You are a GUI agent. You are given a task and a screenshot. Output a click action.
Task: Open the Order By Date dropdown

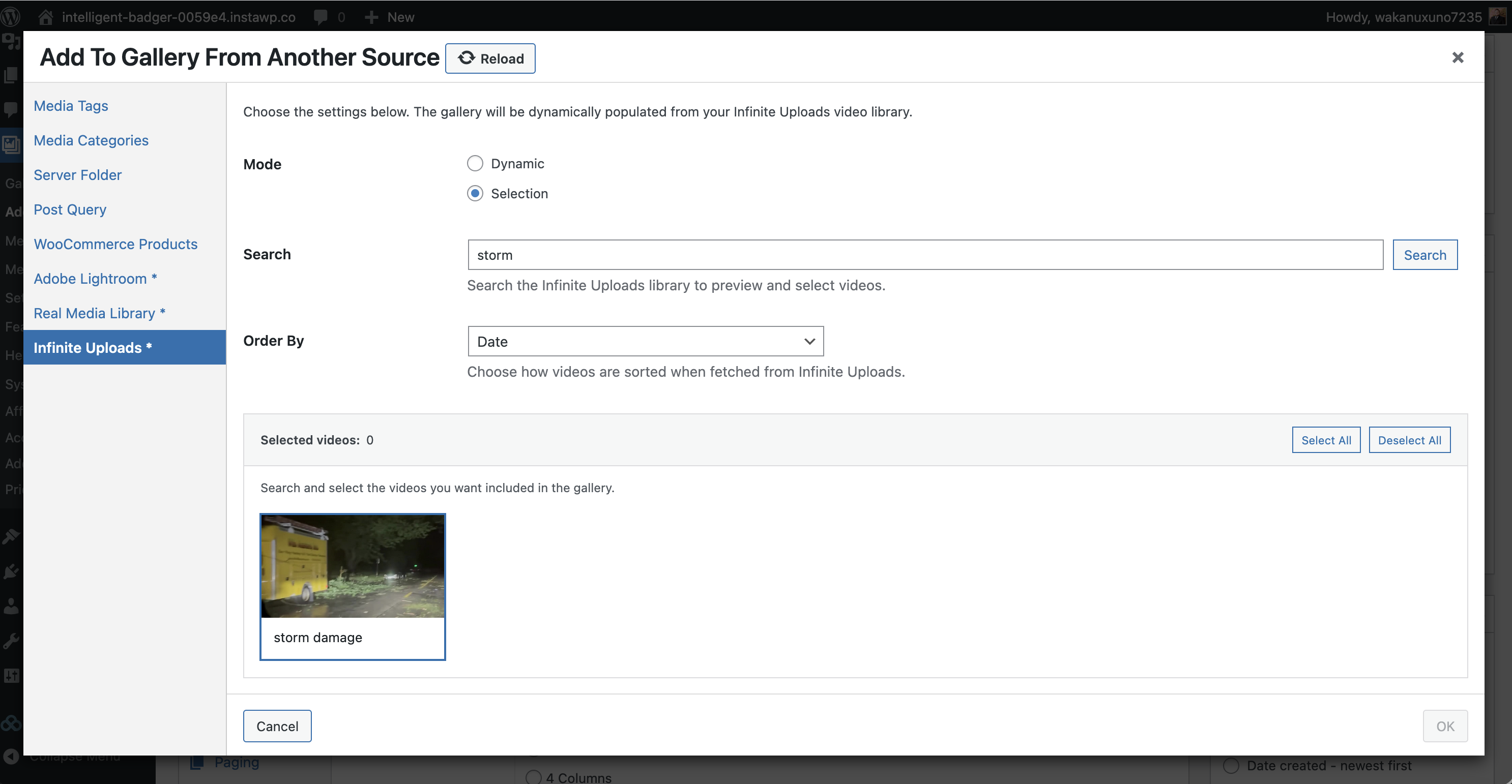(x=646, y=341)
